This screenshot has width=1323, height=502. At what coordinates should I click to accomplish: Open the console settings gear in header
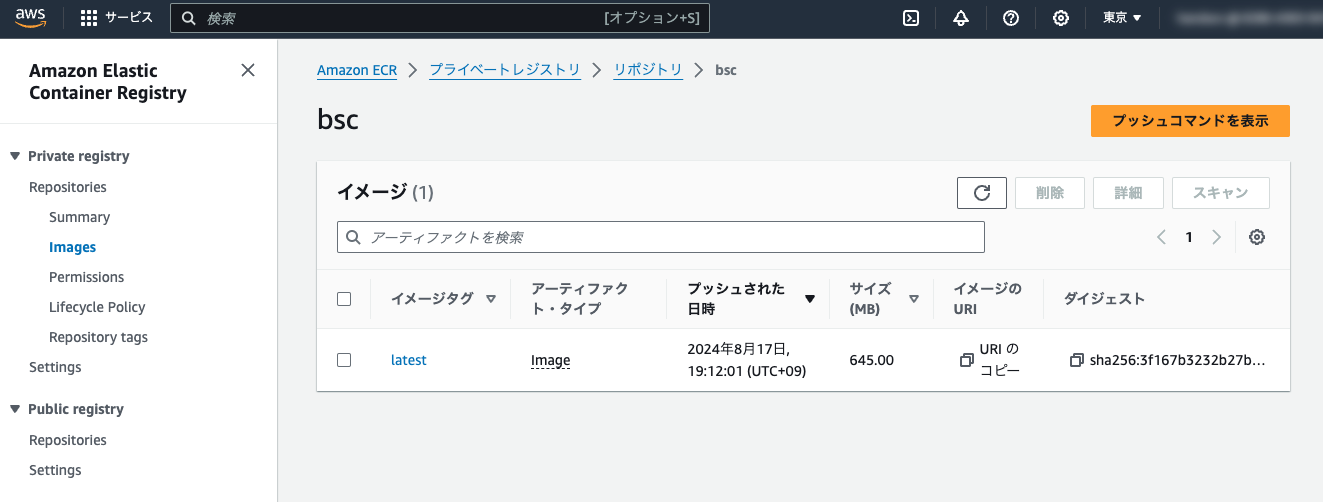[1061, 18]
